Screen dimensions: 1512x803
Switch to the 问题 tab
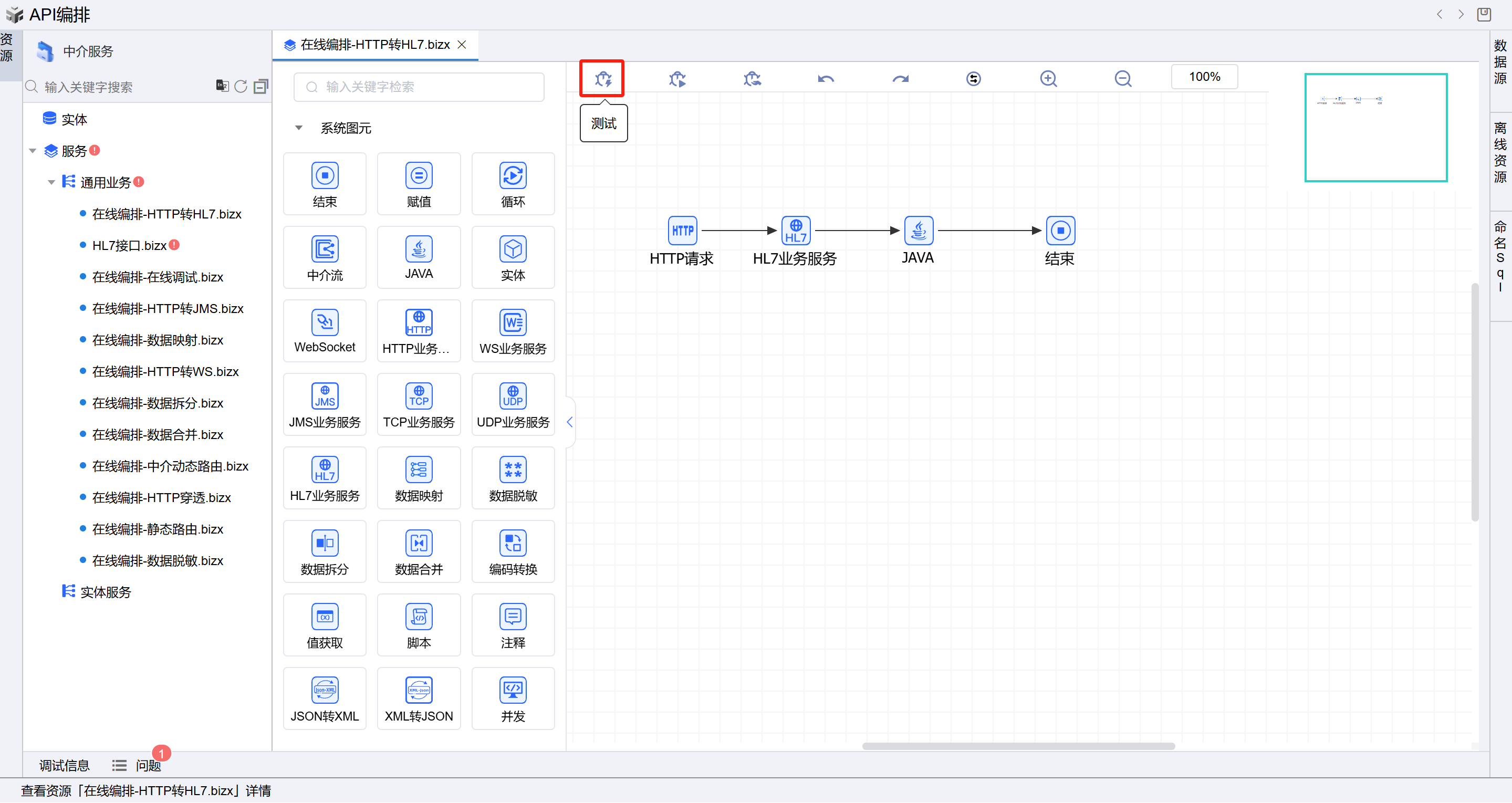pos(148,765)
